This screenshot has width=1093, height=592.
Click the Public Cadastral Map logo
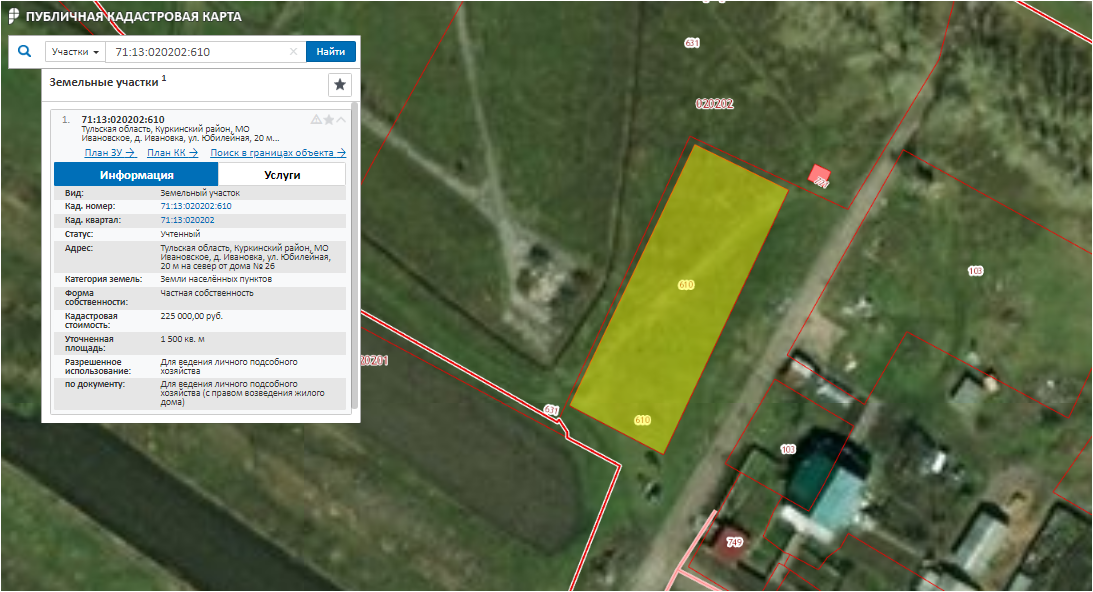(x=13, y=17)
